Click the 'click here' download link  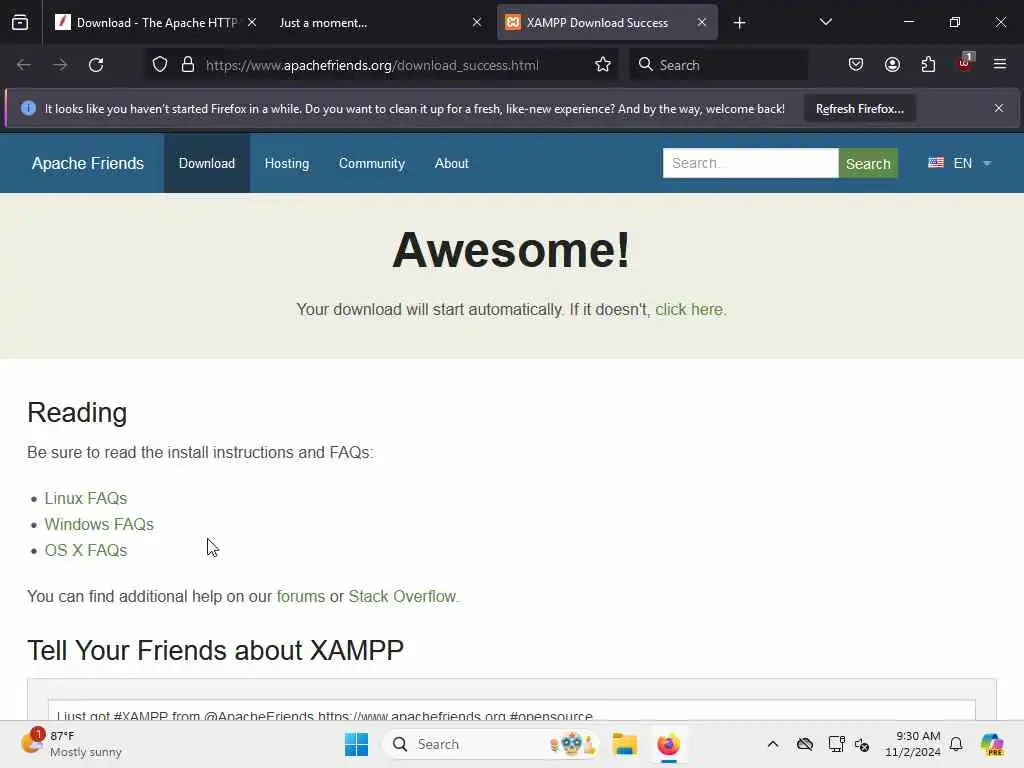point(689,310)
